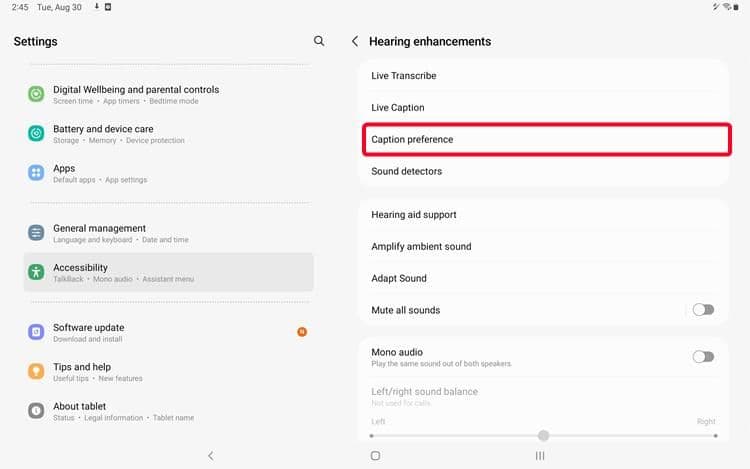Screen dimensions: 750x469
Task: Open Caption preference
Action: [x=545, y=140]
